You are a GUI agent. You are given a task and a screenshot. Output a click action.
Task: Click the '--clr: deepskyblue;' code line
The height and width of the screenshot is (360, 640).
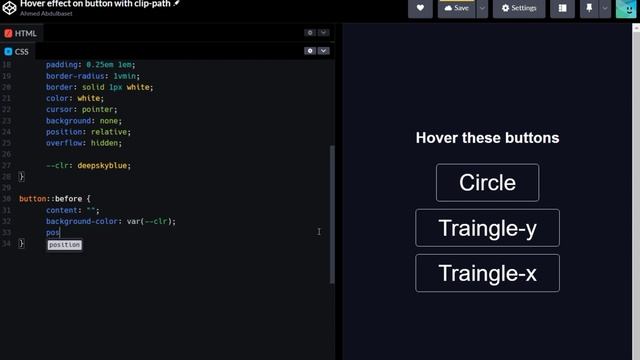pyautogui.click(x=89, y=165)
